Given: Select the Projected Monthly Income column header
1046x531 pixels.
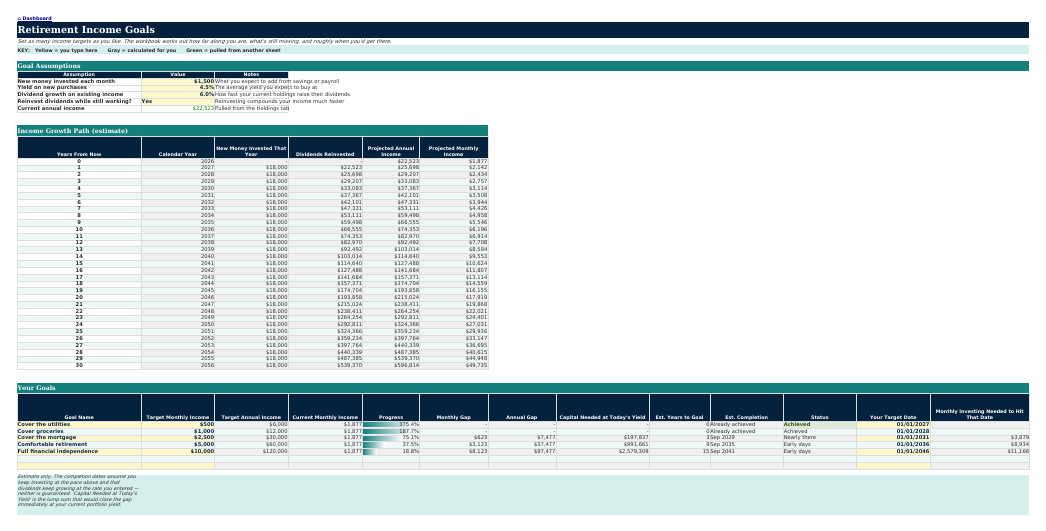Looking at the screenshot, I should pyautogui.click(x=454, y=147).
